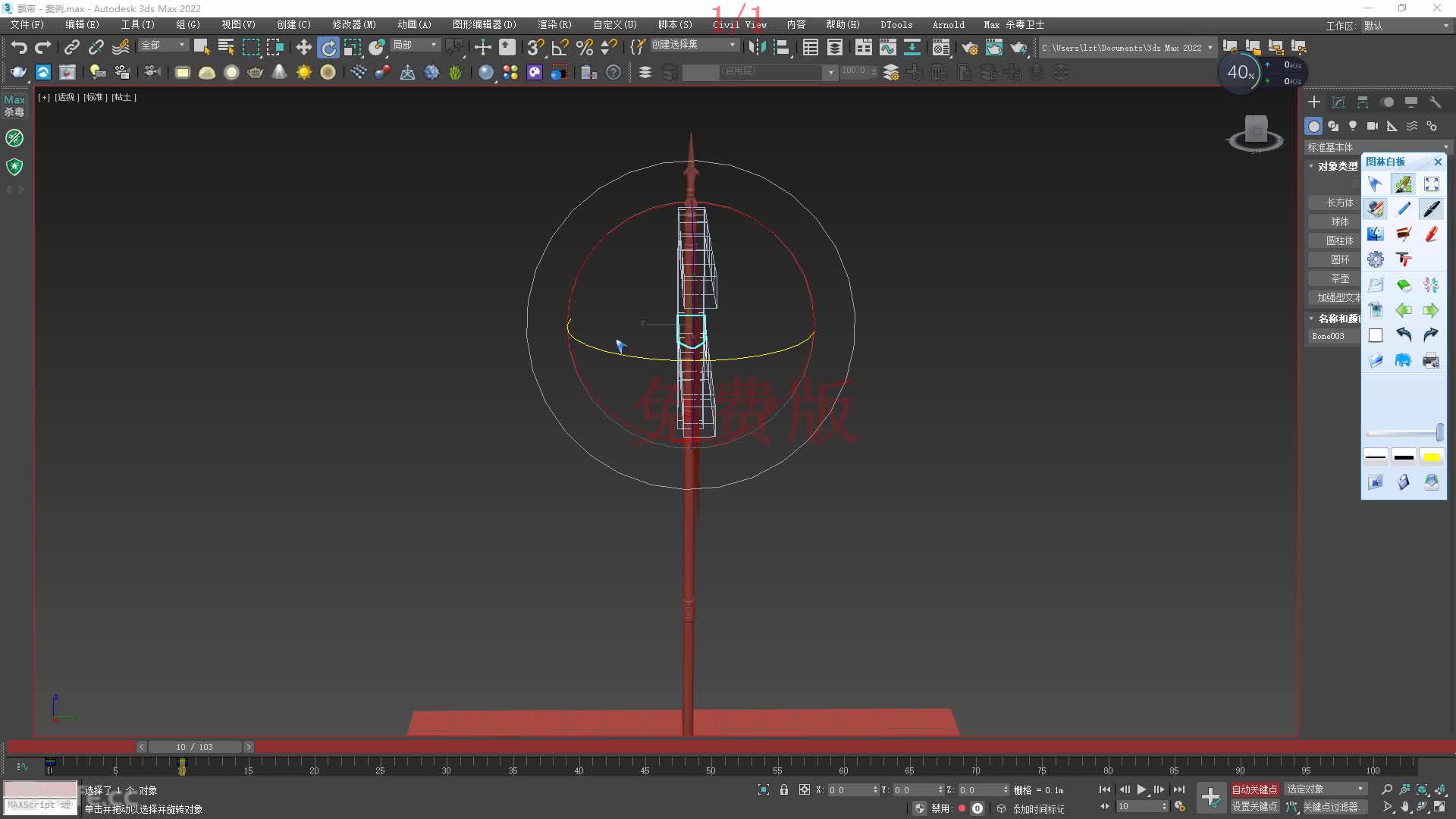Activate the Select Object tool
Screen dimensions: 1456x819
coord(202,47)
